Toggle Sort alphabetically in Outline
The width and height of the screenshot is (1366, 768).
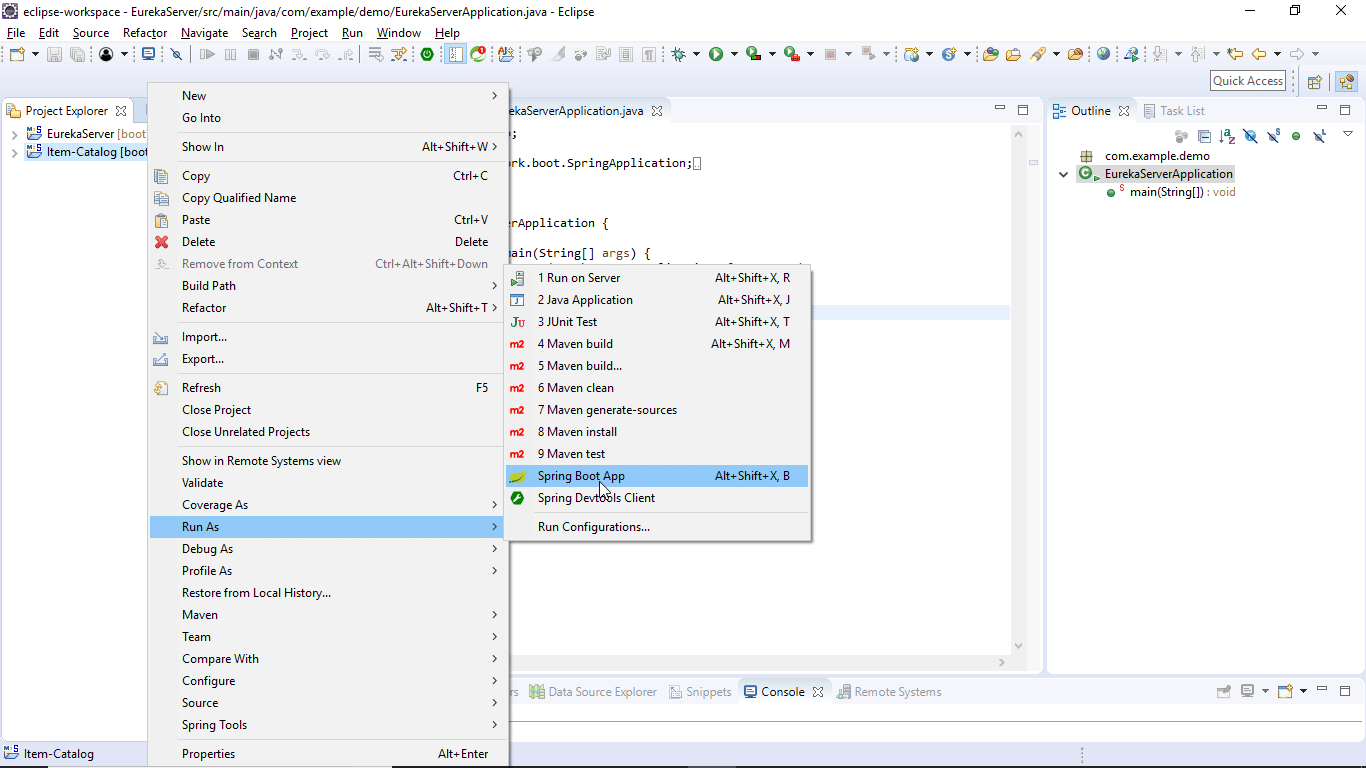[1227, 136]
